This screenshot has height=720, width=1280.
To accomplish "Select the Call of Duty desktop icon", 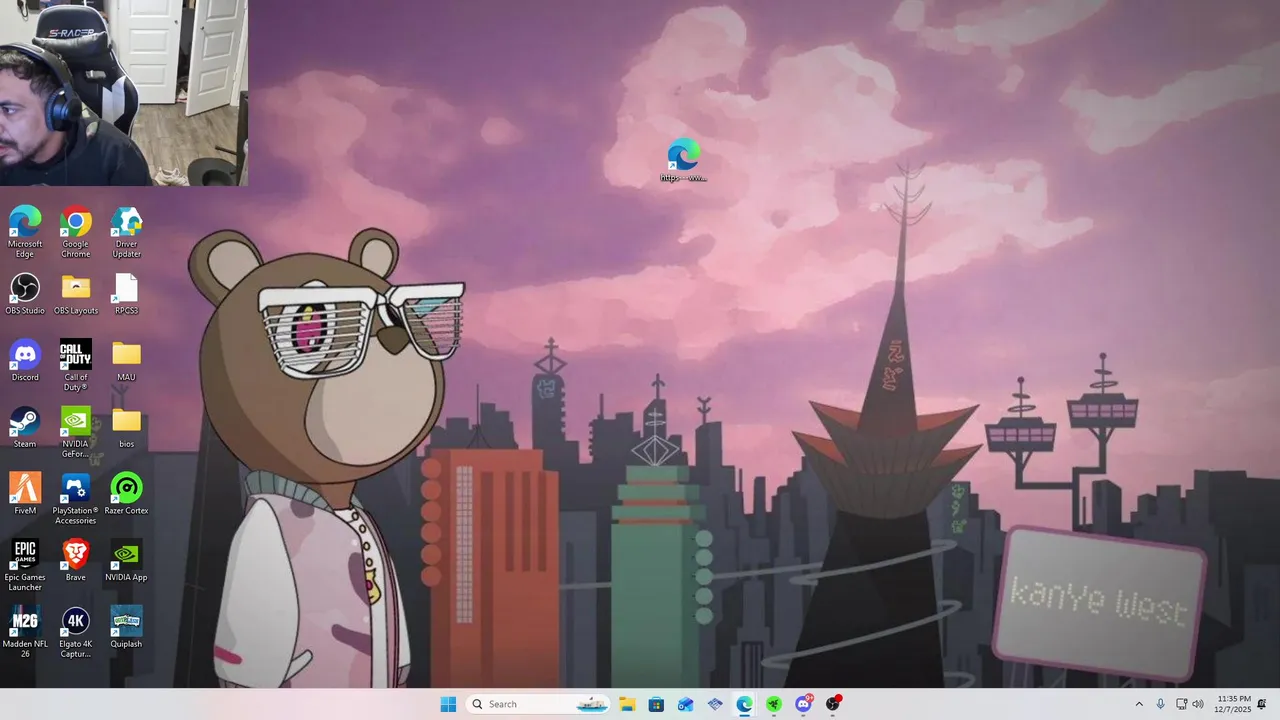I will pyautogui.click(x=76, y=365).
